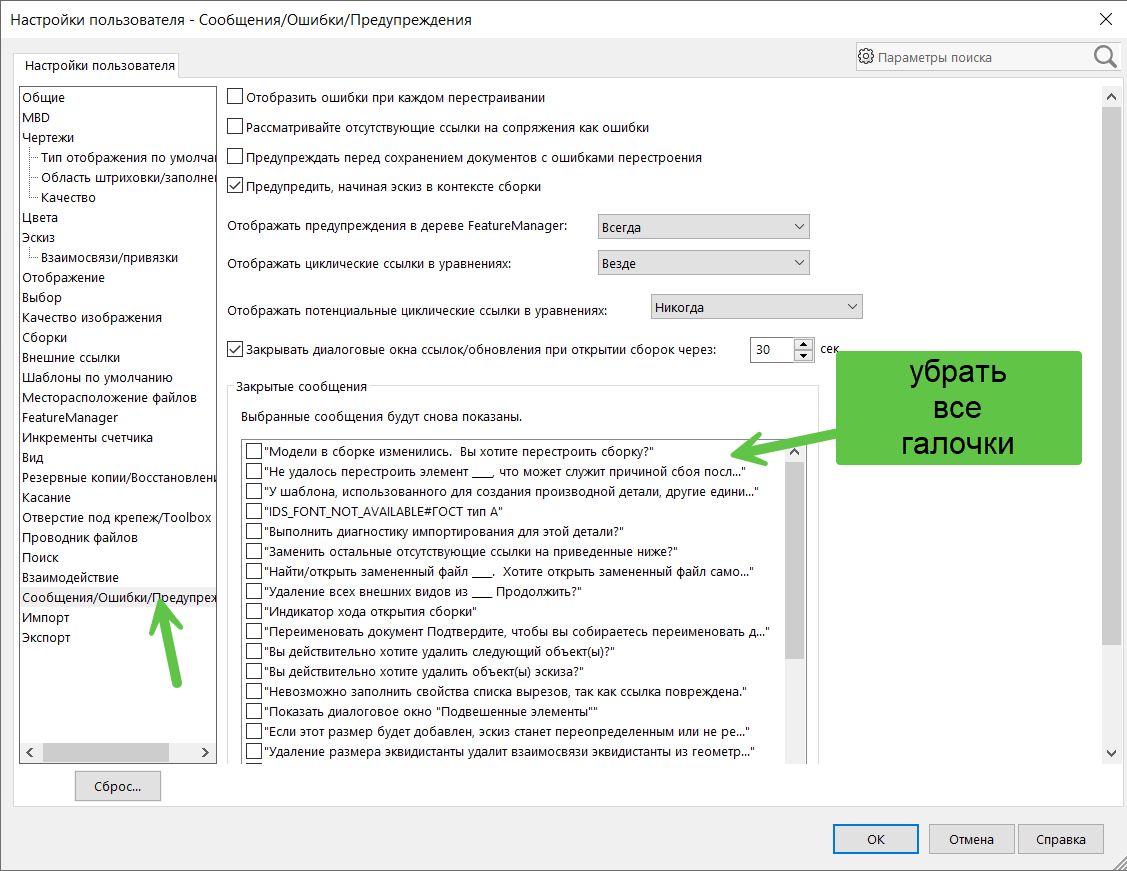
Task: Select the 'Настройки пользователя' tab
Action: [100, 65]
